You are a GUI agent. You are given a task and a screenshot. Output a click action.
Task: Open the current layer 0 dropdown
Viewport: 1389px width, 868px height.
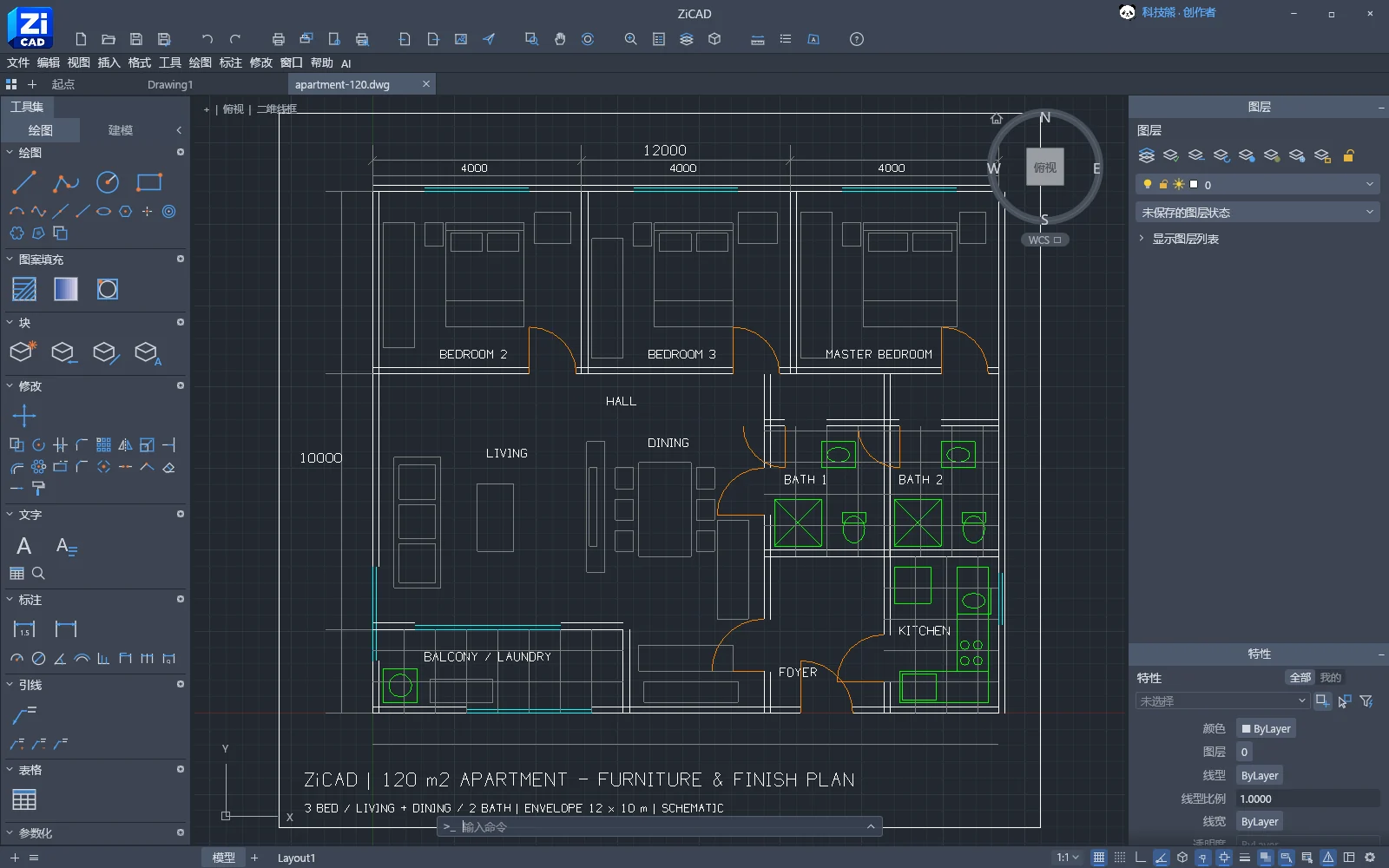coord(1257,185)
